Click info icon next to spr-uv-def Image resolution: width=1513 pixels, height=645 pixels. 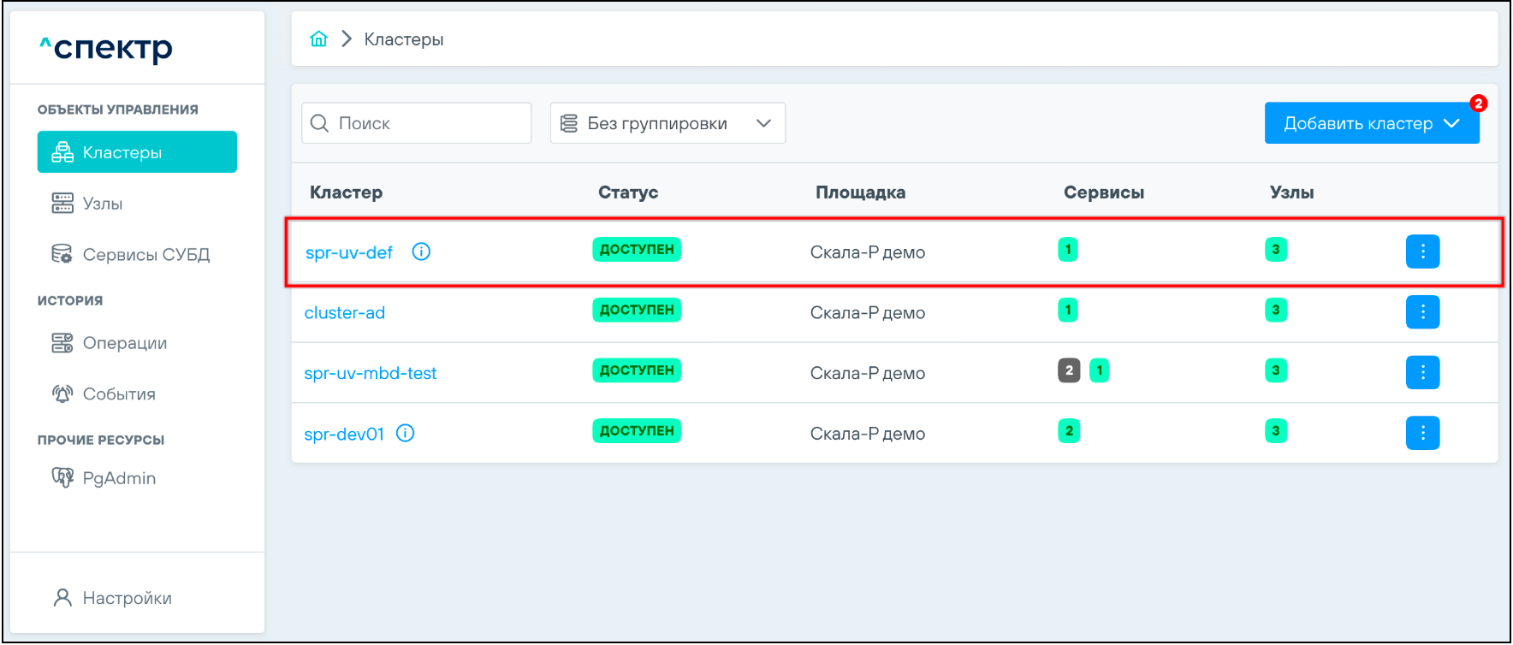pyautogui.click(x=421, y=252)
